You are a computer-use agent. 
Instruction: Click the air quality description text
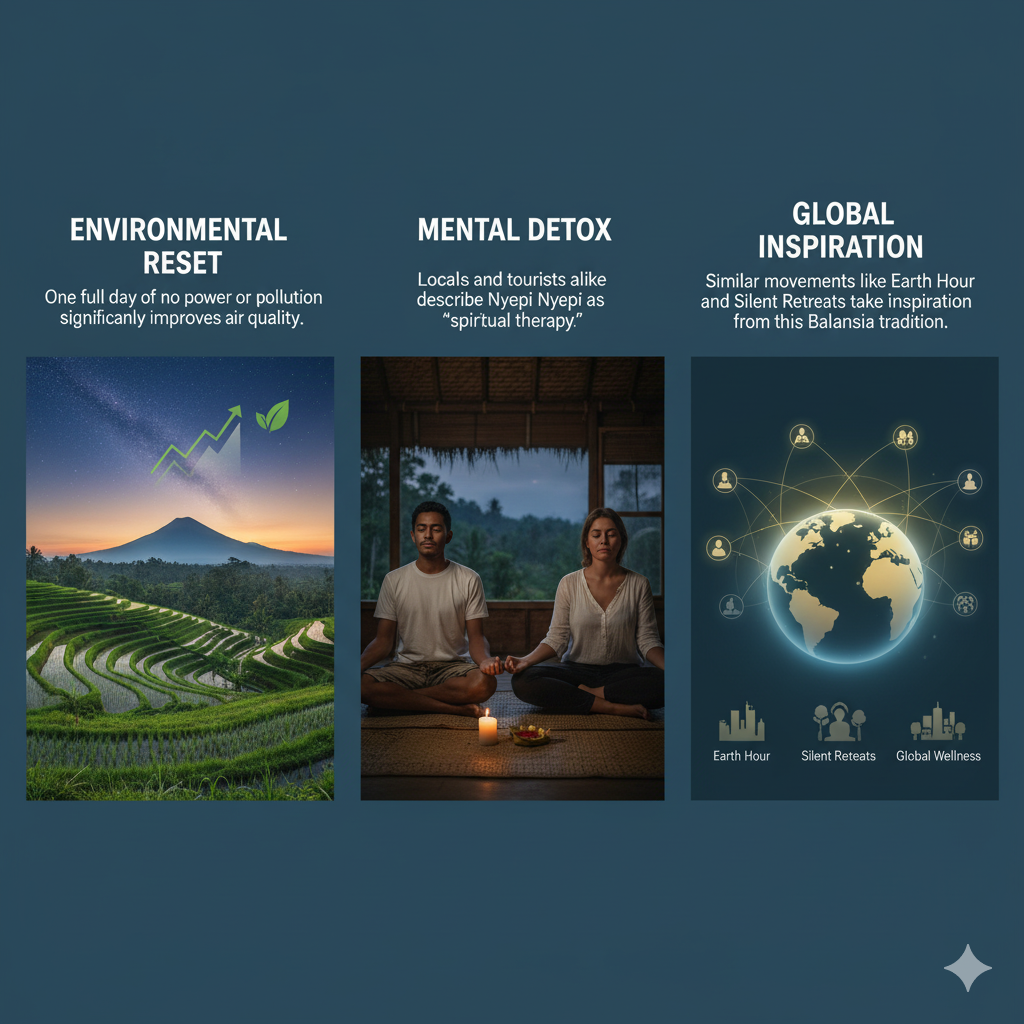click(183, 308)
